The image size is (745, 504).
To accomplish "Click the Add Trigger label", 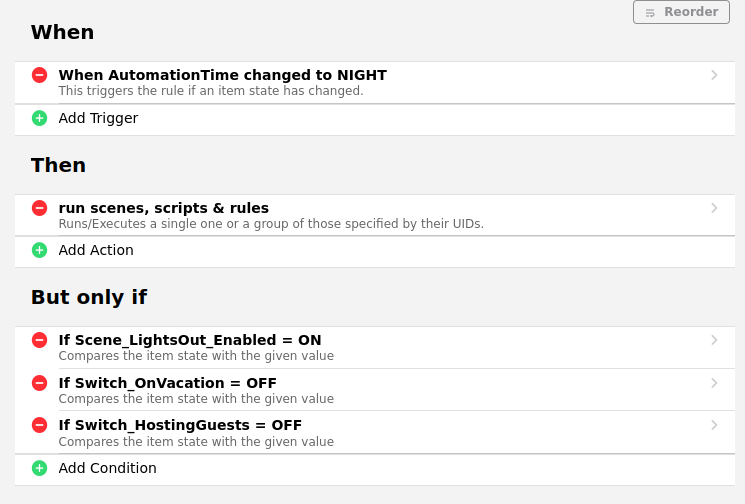I will [x=98, y=118].
